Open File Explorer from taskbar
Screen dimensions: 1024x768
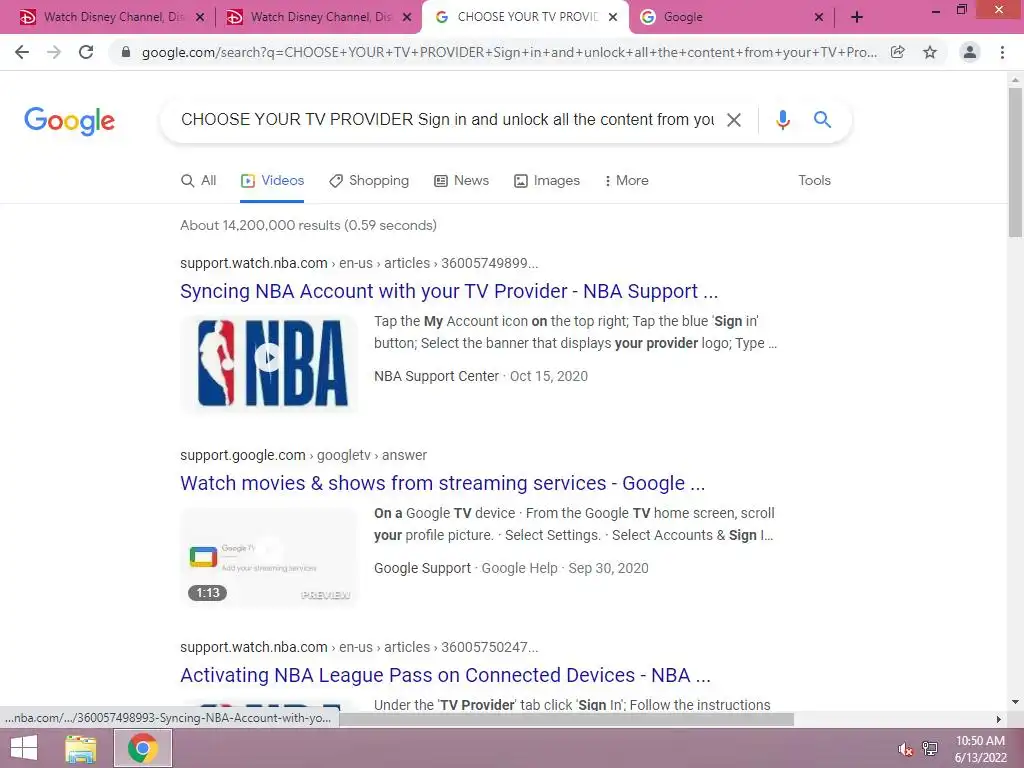tap(80, 748)
